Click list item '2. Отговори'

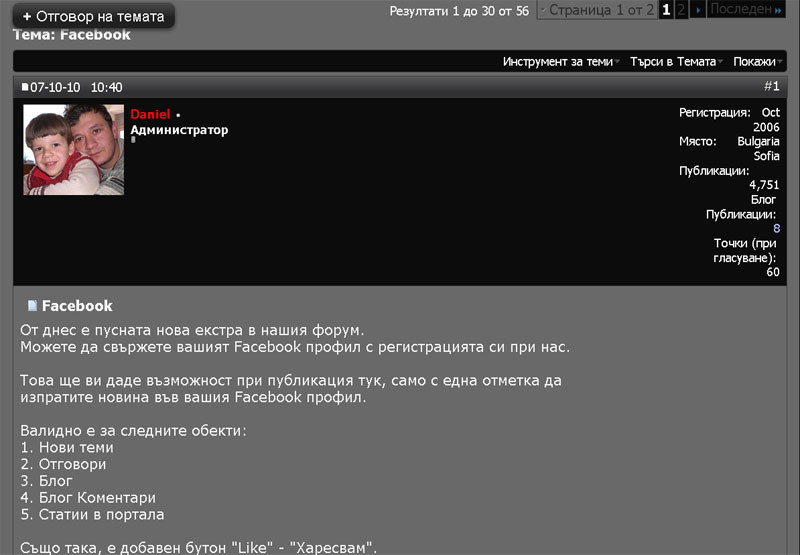(63, 464)
